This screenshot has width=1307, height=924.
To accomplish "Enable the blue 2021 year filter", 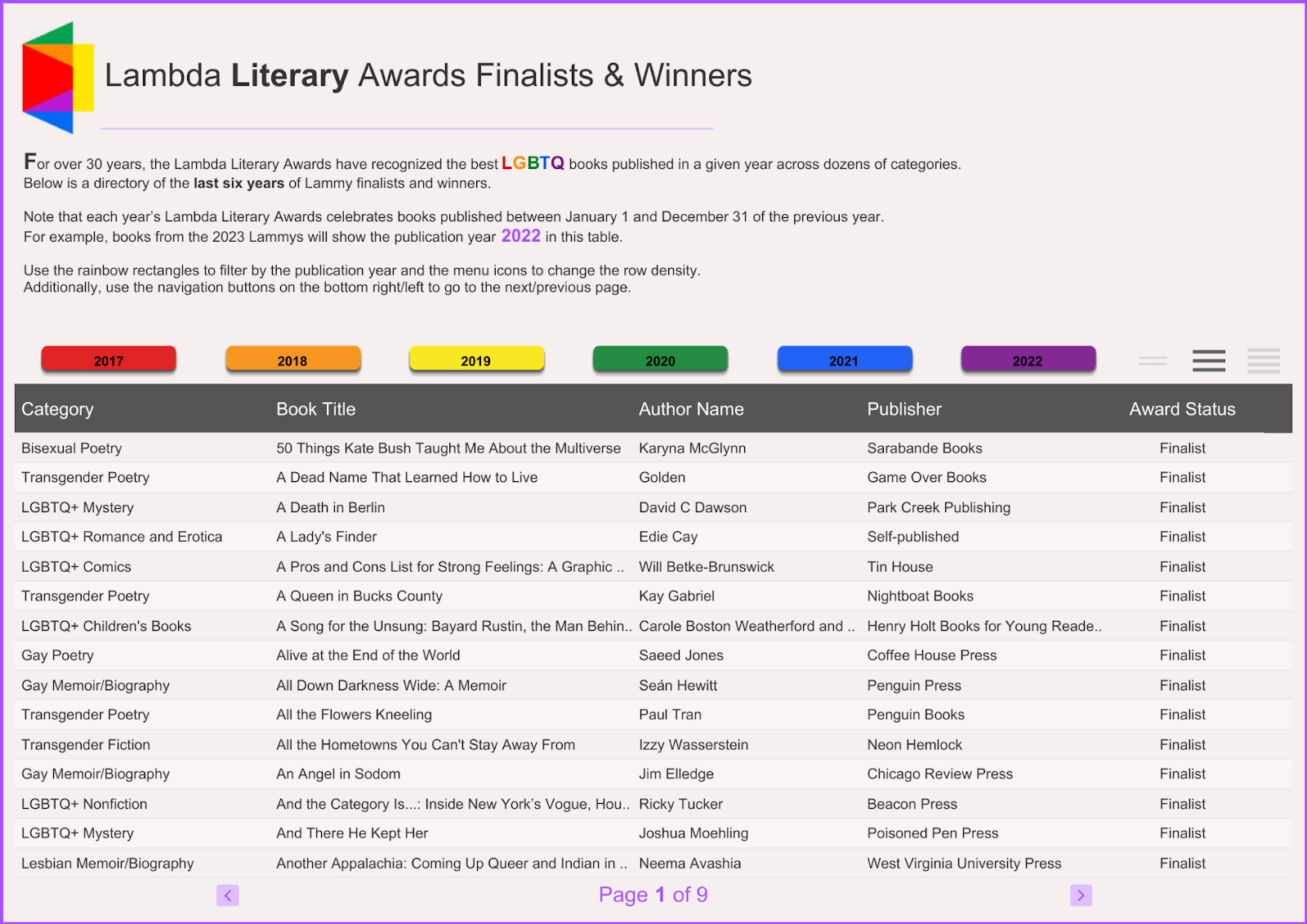I will 844,359.
